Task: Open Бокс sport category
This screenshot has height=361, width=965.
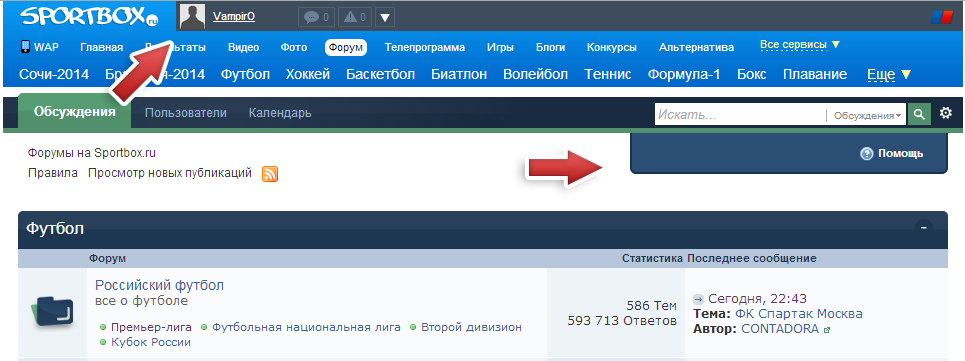Action: pos(751,74)
